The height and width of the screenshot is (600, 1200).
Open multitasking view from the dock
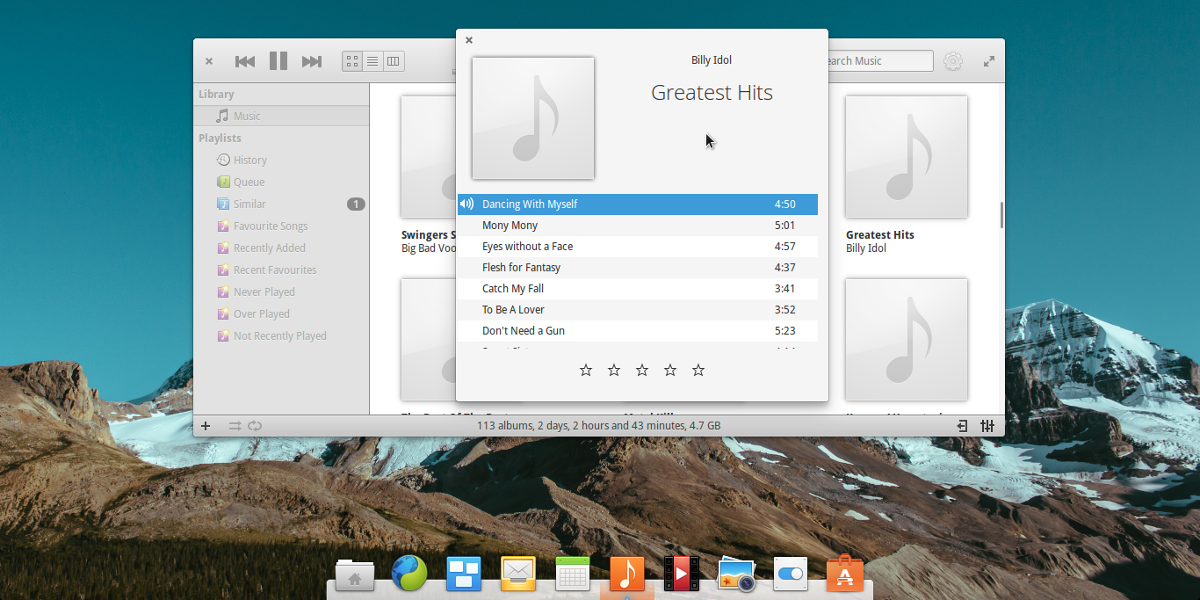point(463,574)
